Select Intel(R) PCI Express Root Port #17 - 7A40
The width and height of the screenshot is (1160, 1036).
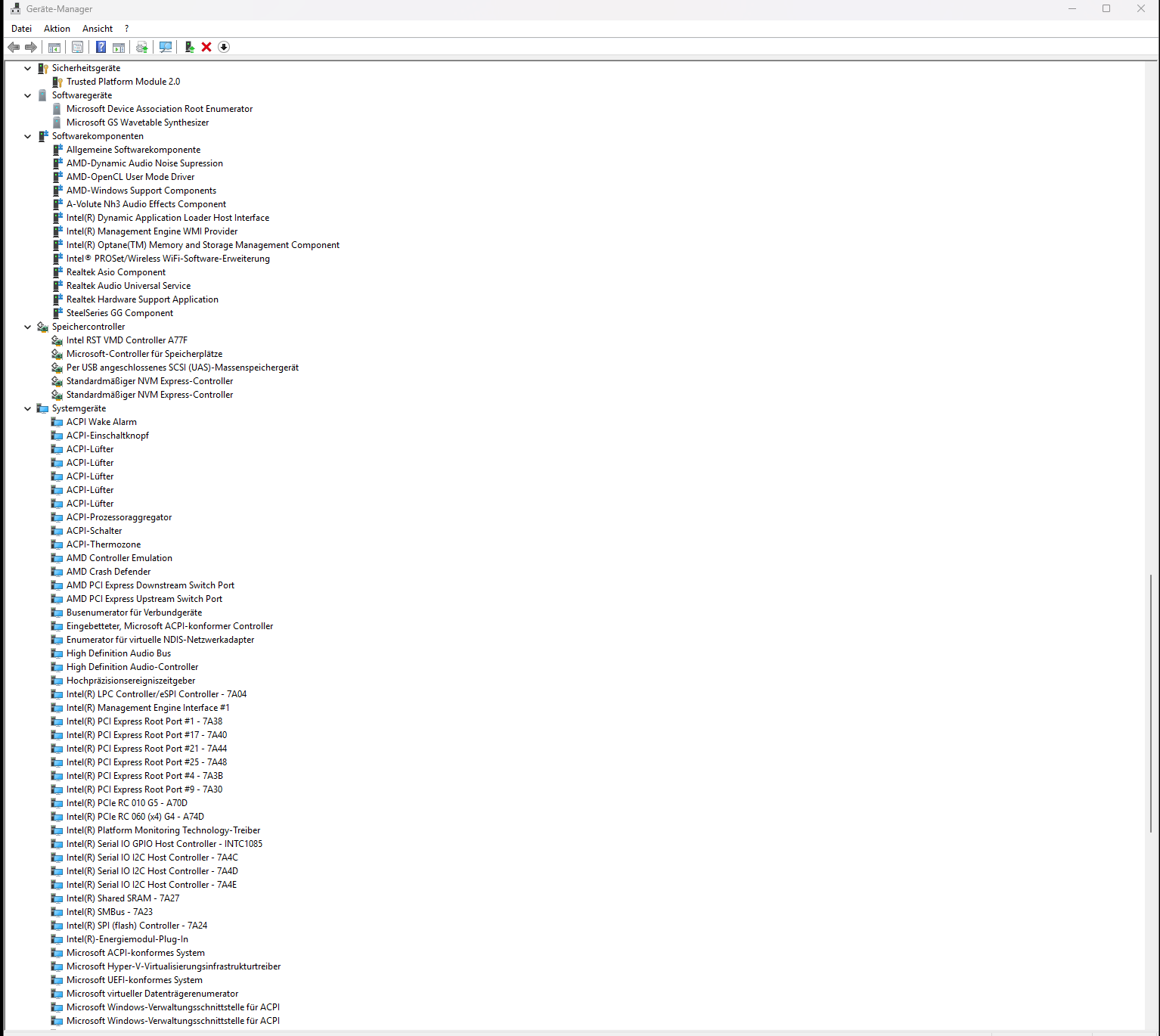coord(147,735)
